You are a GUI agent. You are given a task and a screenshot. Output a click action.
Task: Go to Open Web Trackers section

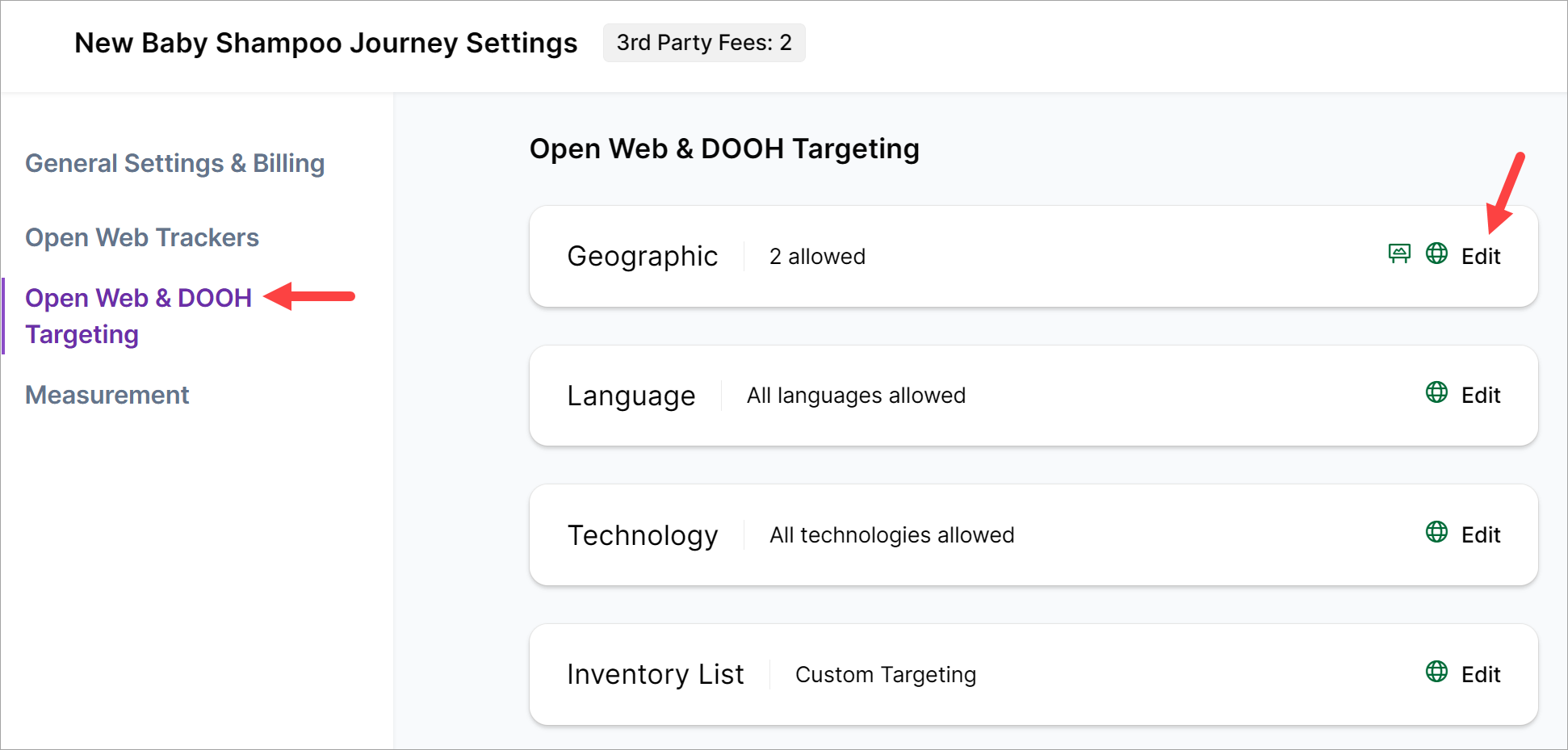pyautogui.click(x=142, y=237)
